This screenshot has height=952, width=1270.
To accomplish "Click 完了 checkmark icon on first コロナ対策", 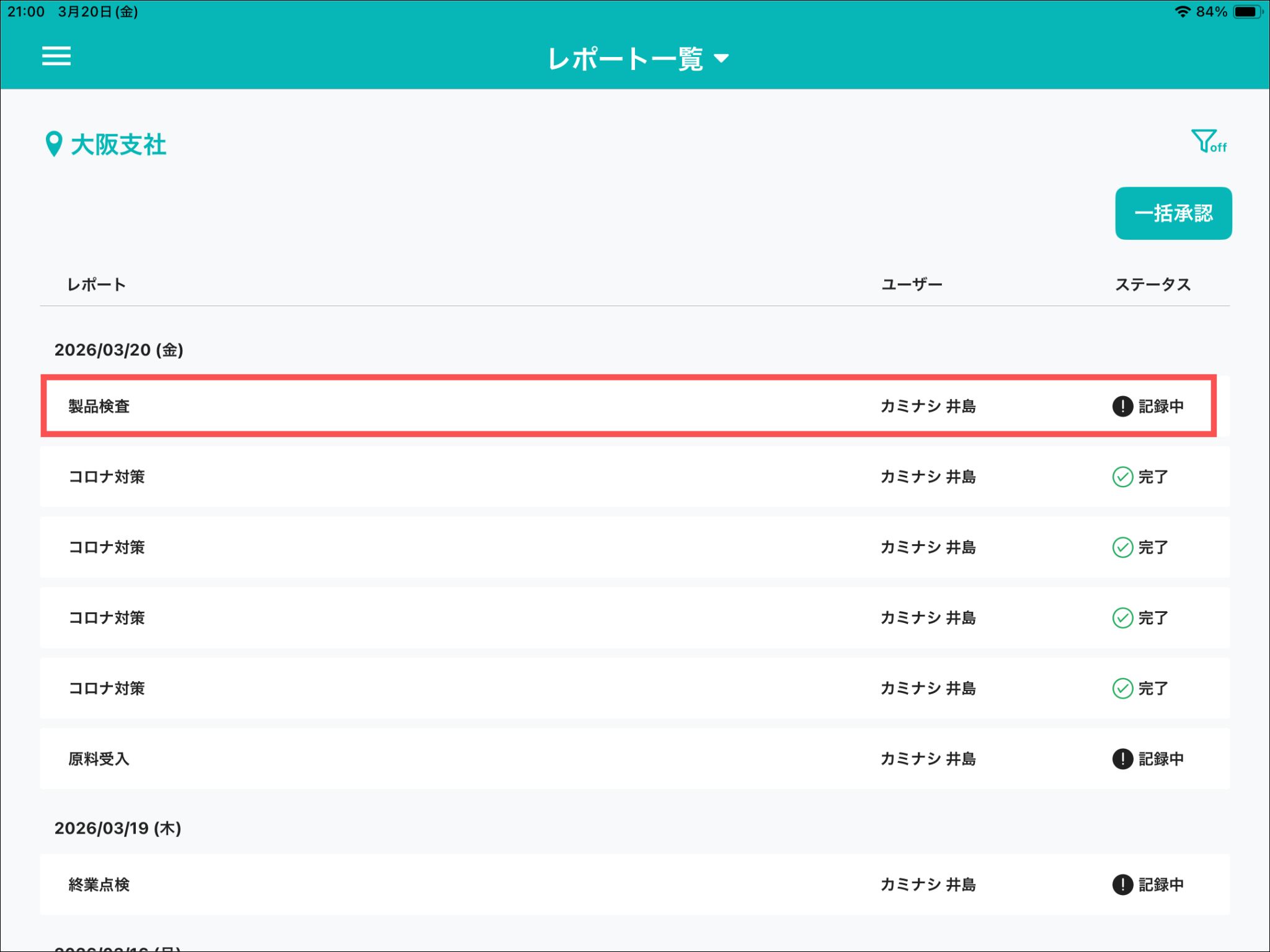I will point(1122,477).
